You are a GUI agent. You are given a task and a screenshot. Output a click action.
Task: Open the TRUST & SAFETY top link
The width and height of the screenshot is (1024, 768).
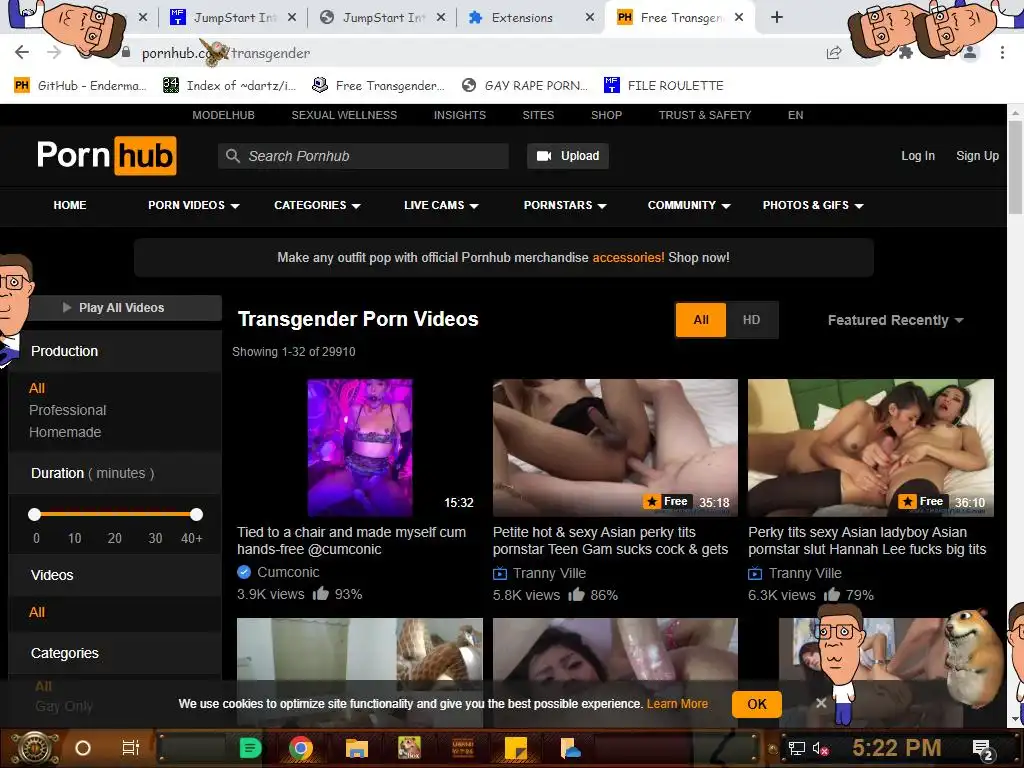(705, 115)
